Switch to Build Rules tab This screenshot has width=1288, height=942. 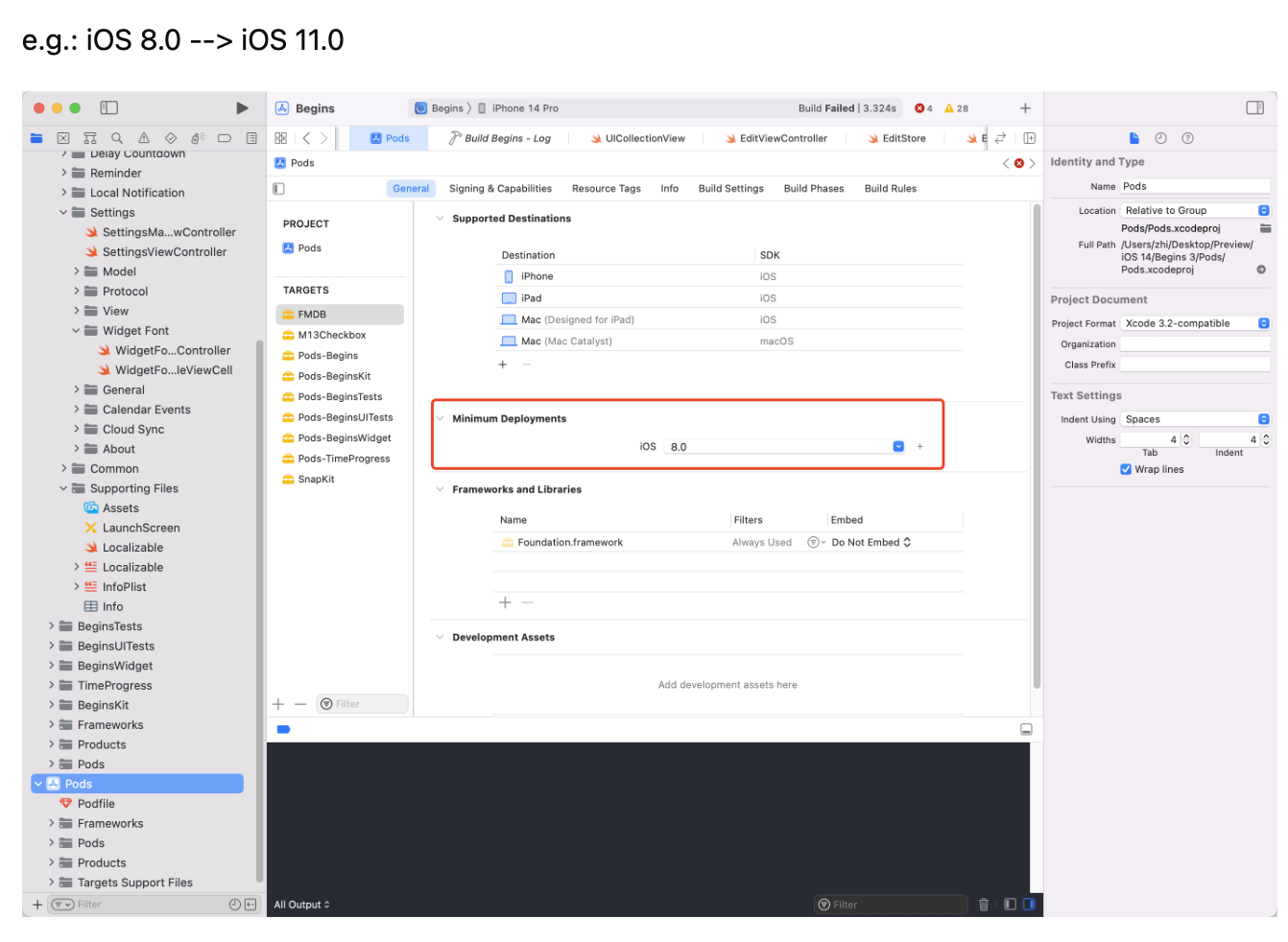click(x=891, y=189)
